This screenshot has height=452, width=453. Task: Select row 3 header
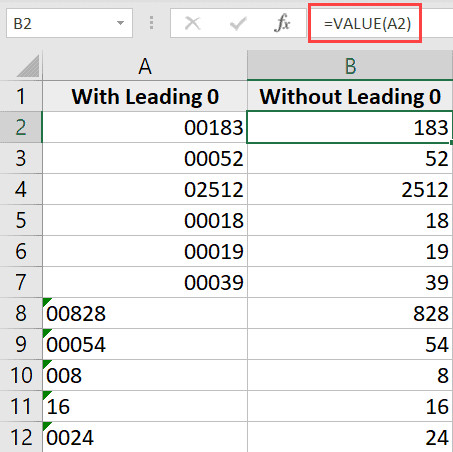(21, 158)
